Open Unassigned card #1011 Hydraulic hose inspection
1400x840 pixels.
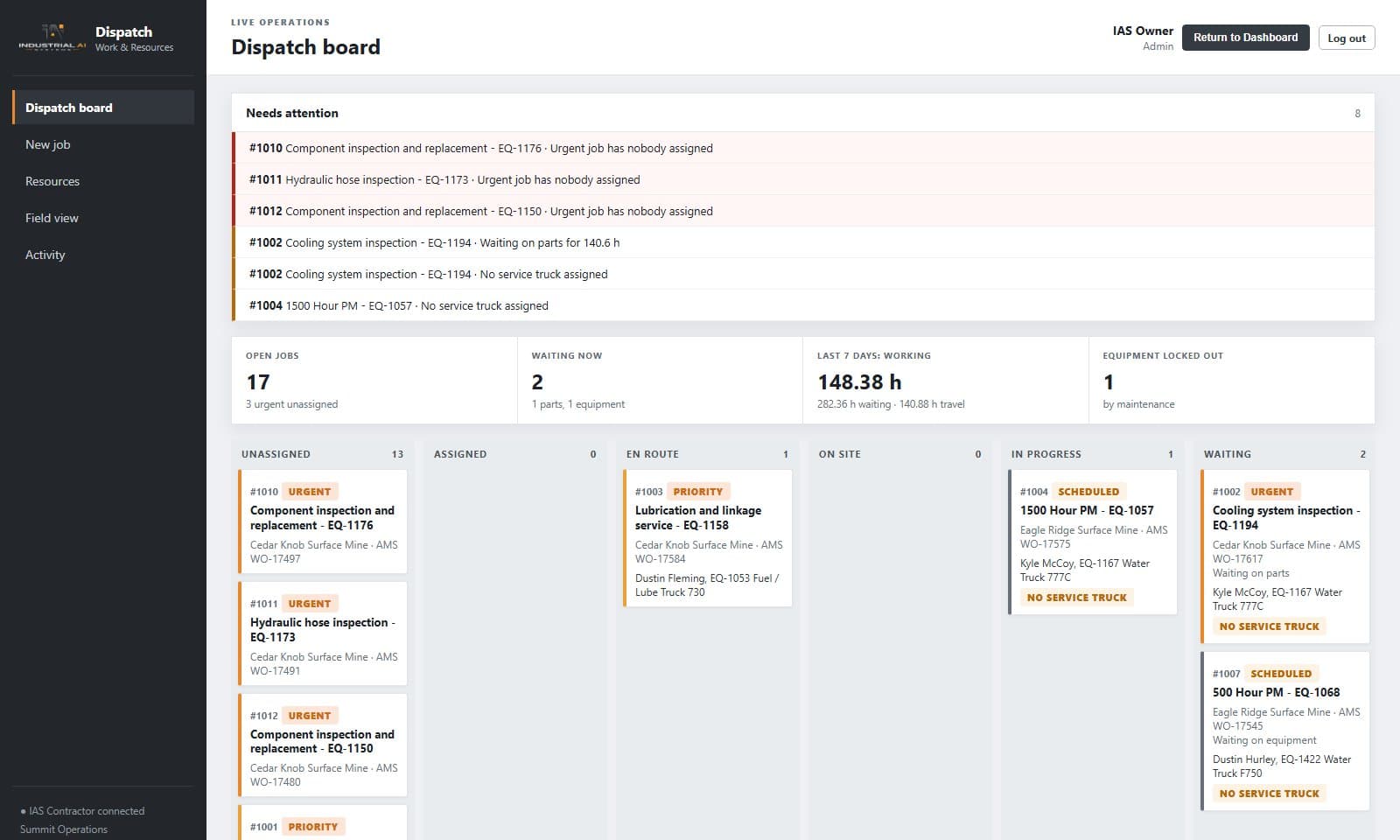323,633
